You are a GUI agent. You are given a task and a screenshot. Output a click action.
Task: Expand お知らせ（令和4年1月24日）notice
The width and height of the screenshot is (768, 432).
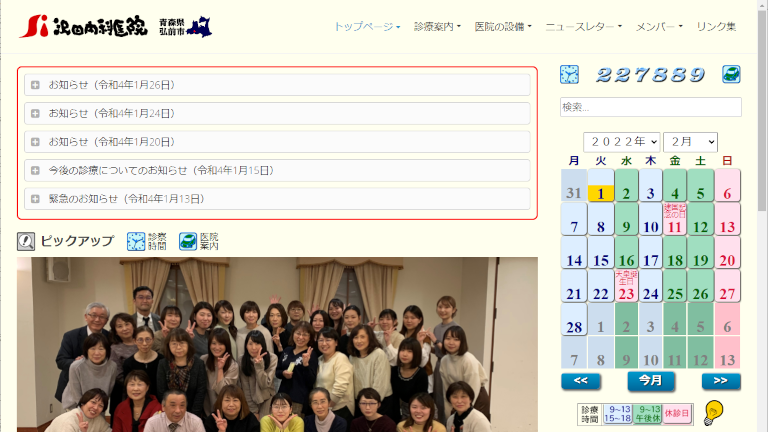point(277,114)
